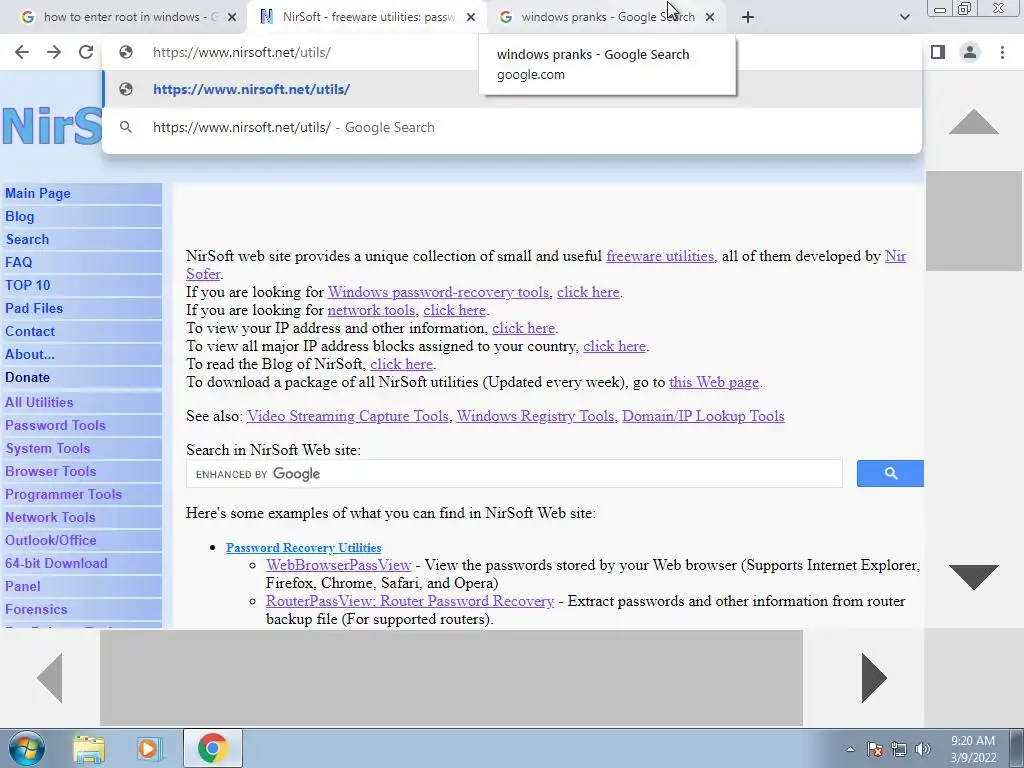The width and height of the screenshot is (1024, 768).
Task: Open Browser Tools in sidebar
Action: point(50,471)
